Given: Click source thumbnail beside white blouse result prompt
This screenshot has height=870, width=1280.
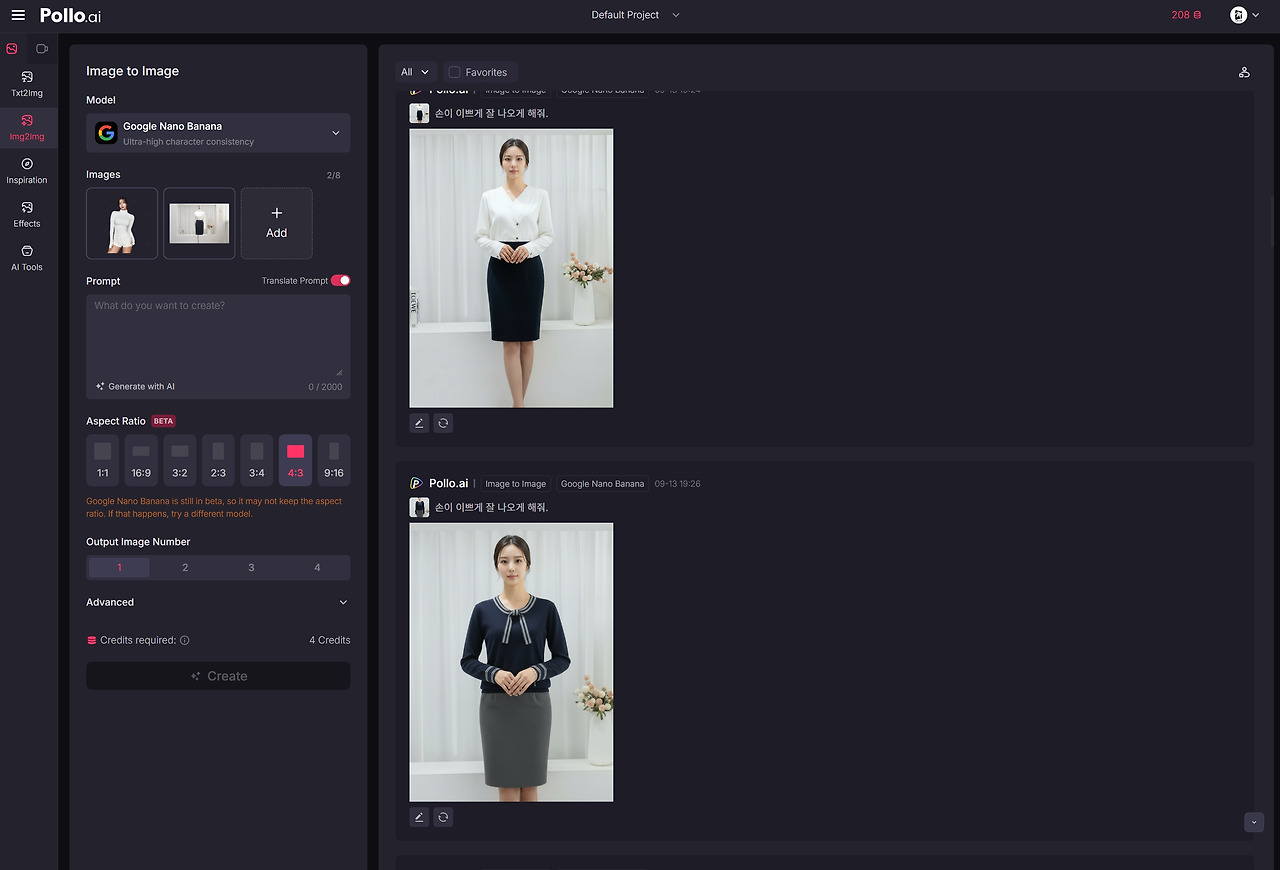Looking at the screenshot, I should click(x=419, y=113).
